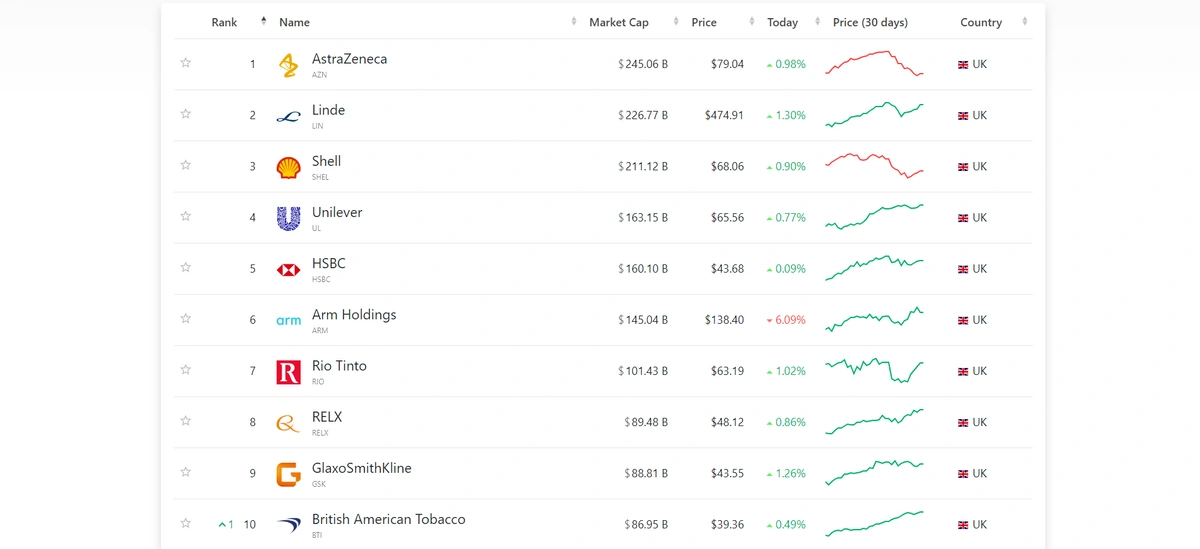Click the AstraZeneca company logo
1200x549 pixels.
pyautogui.click(x=288, y=65)
